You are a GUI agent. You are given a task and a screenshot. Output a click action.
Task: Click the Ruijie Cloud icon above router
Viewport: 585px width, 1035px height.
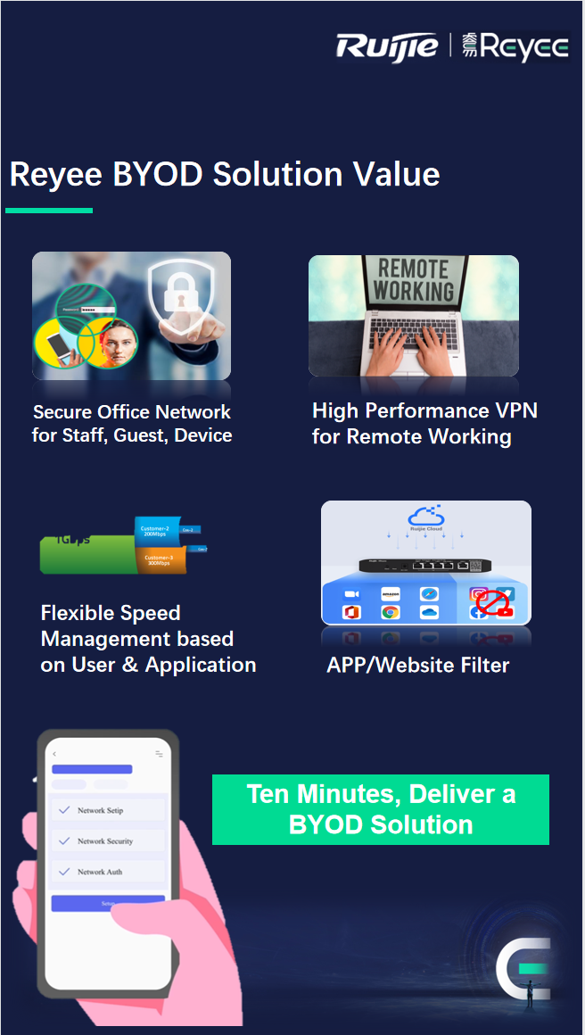(x=426, y=518)
